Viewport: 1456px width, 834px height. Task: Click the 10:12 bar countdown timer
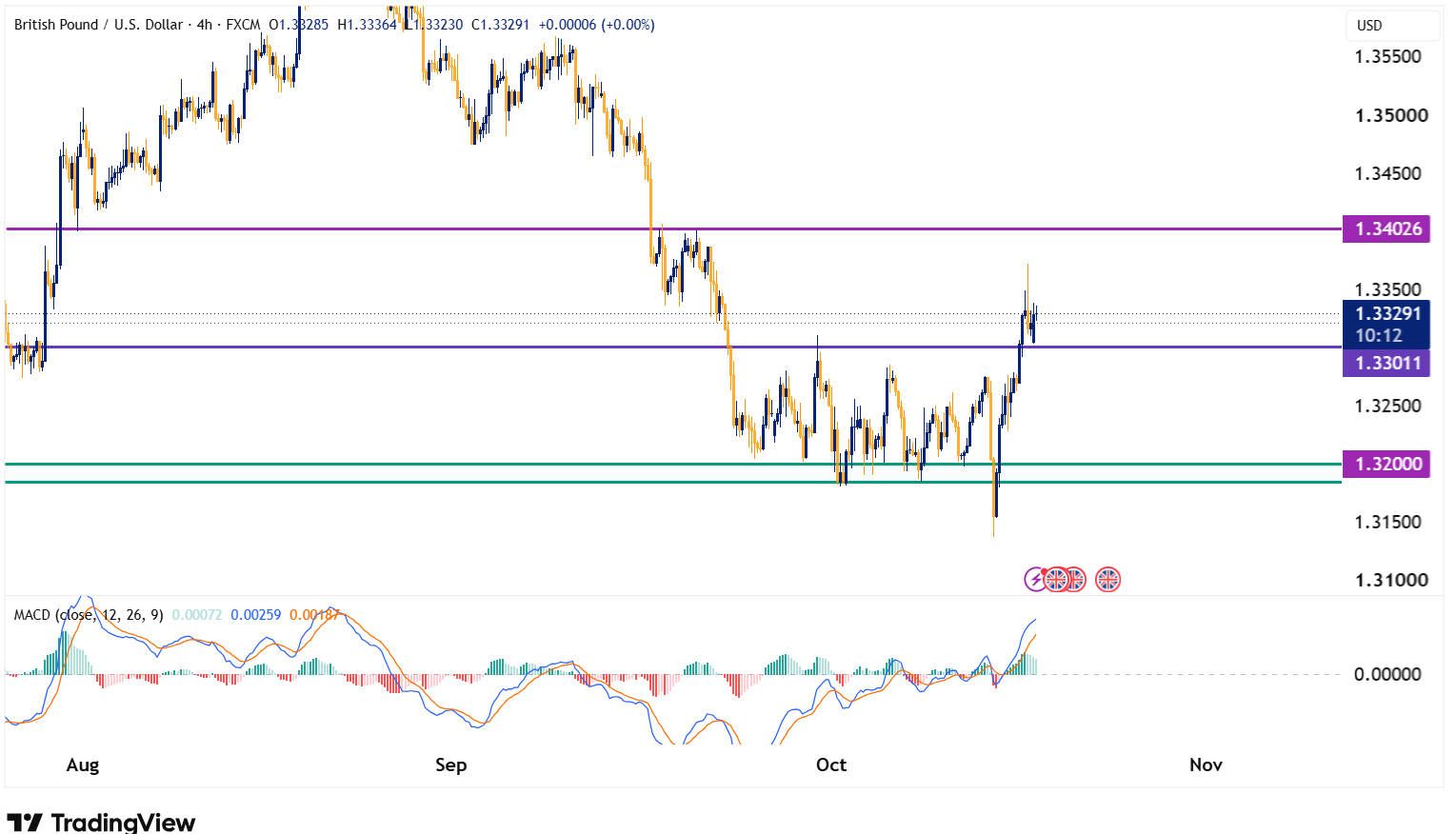pos(1379,336)
